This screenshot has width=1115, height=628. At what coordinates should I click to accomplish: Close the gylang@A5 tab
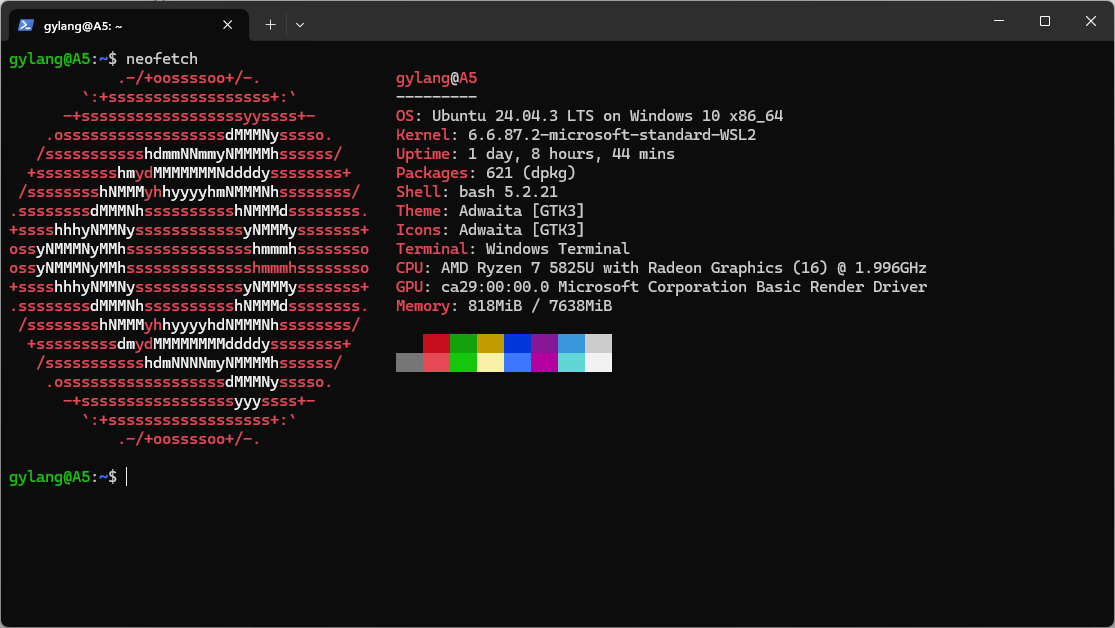[229, 25]
